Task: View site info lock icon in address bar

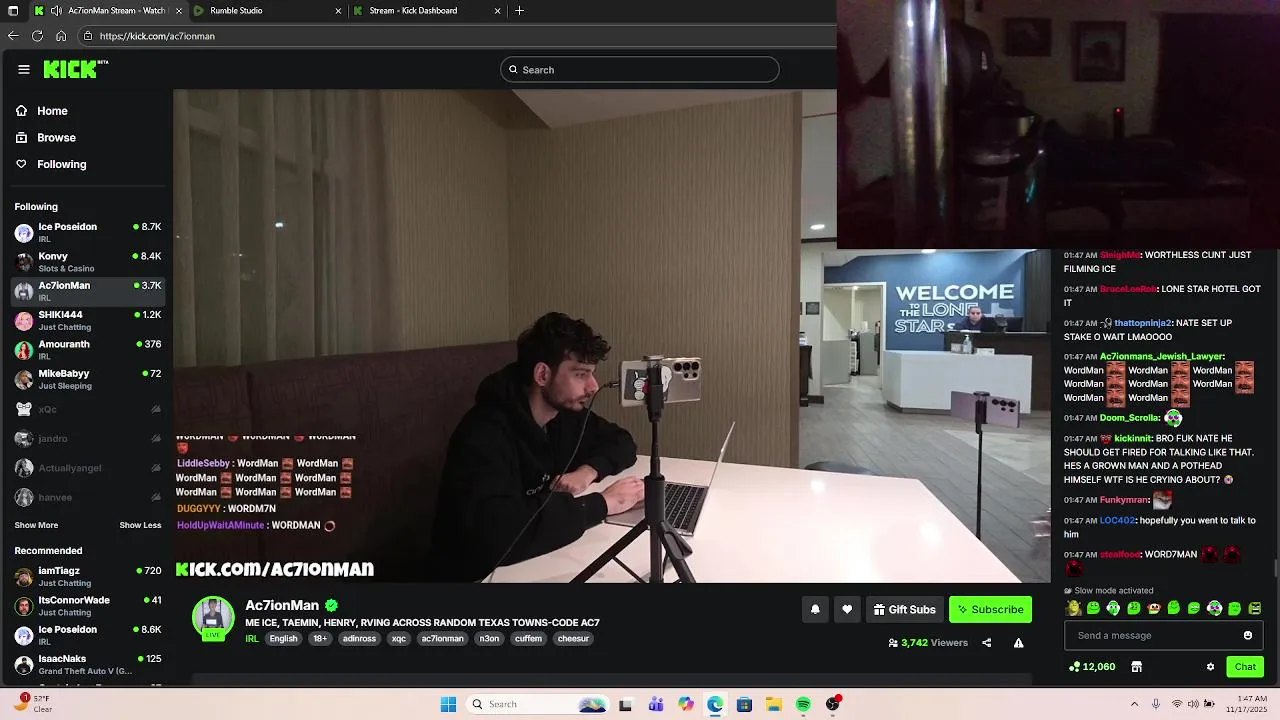Action: point(88,36)
